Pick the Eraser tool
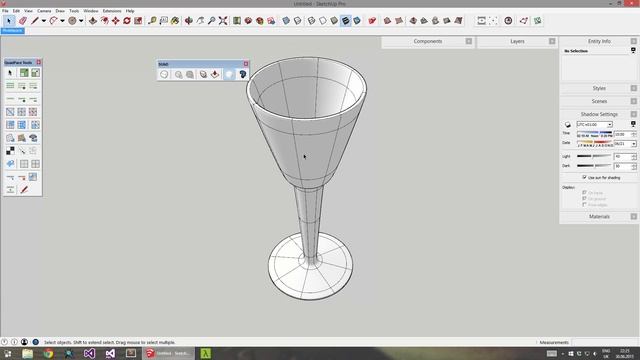 [23, 20]
